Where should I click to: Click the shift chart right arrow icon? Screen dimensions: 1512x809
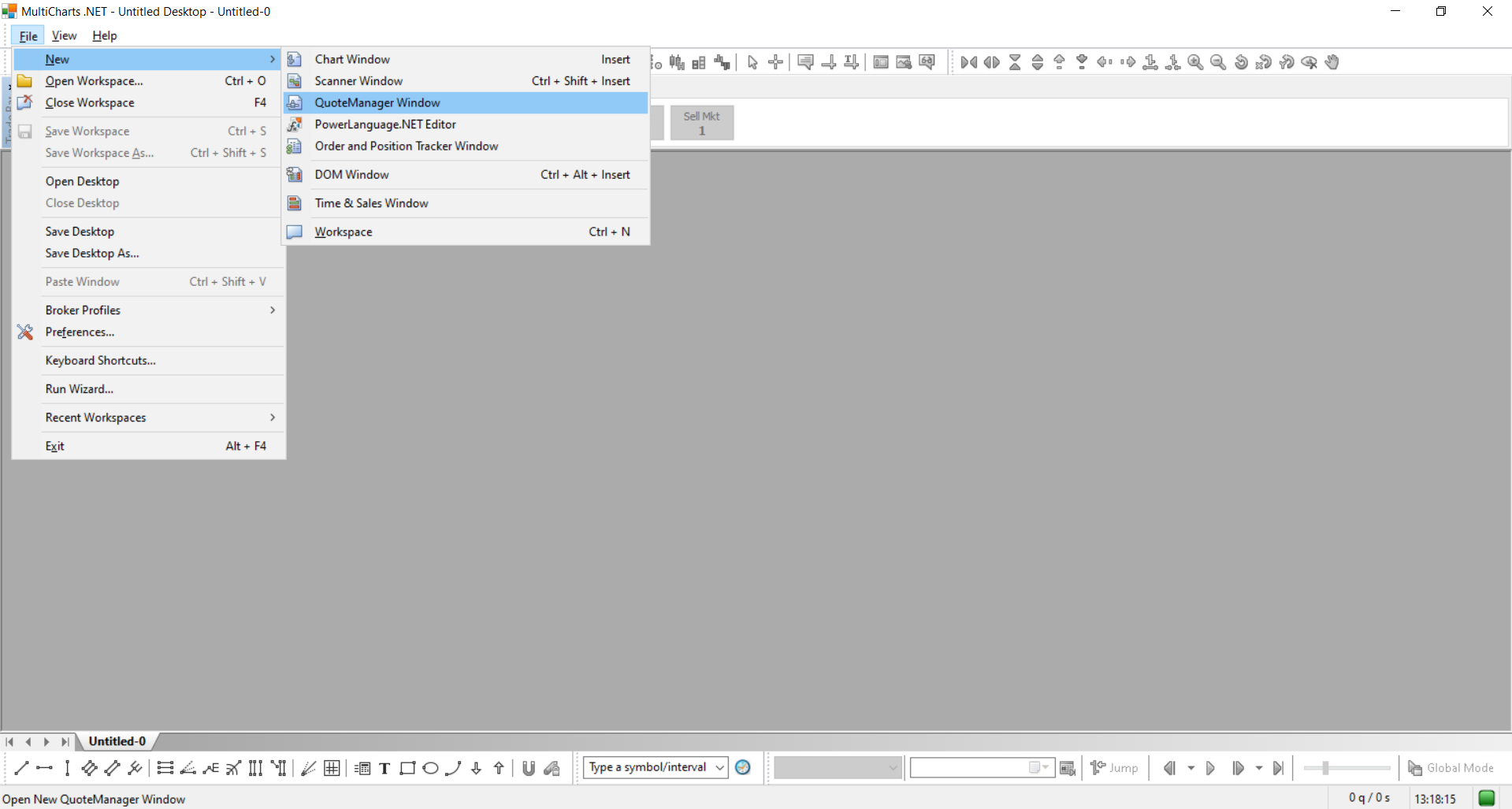[x=1127, y=62]
